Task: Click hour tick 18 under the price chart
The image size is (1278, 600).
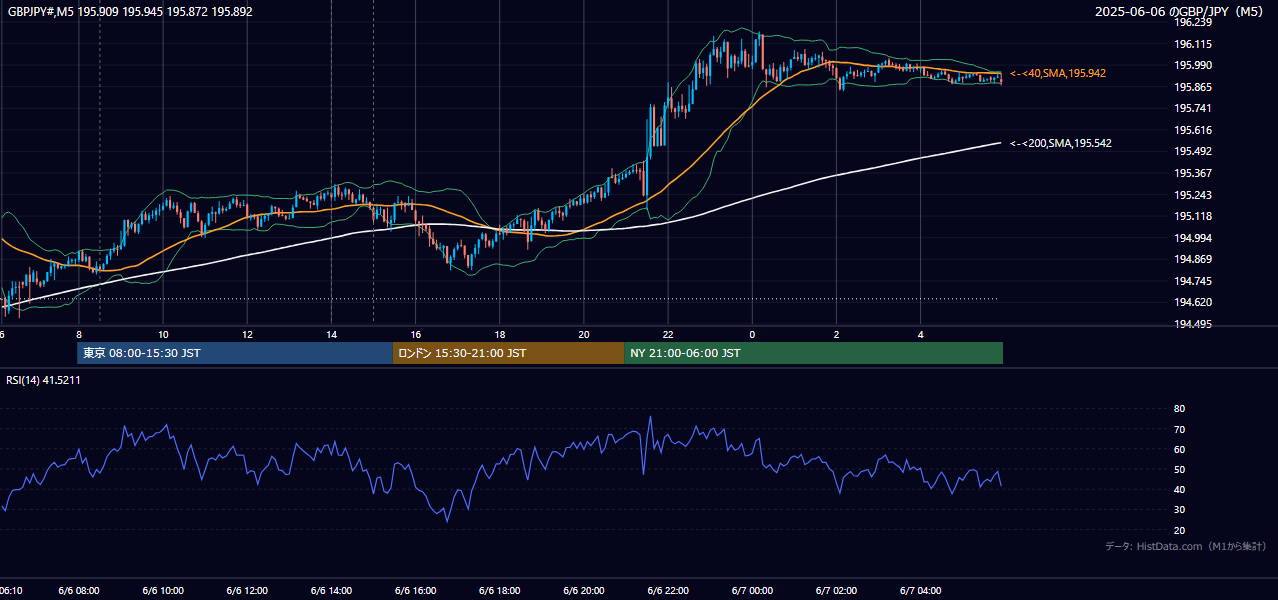Action: point(499,334)
